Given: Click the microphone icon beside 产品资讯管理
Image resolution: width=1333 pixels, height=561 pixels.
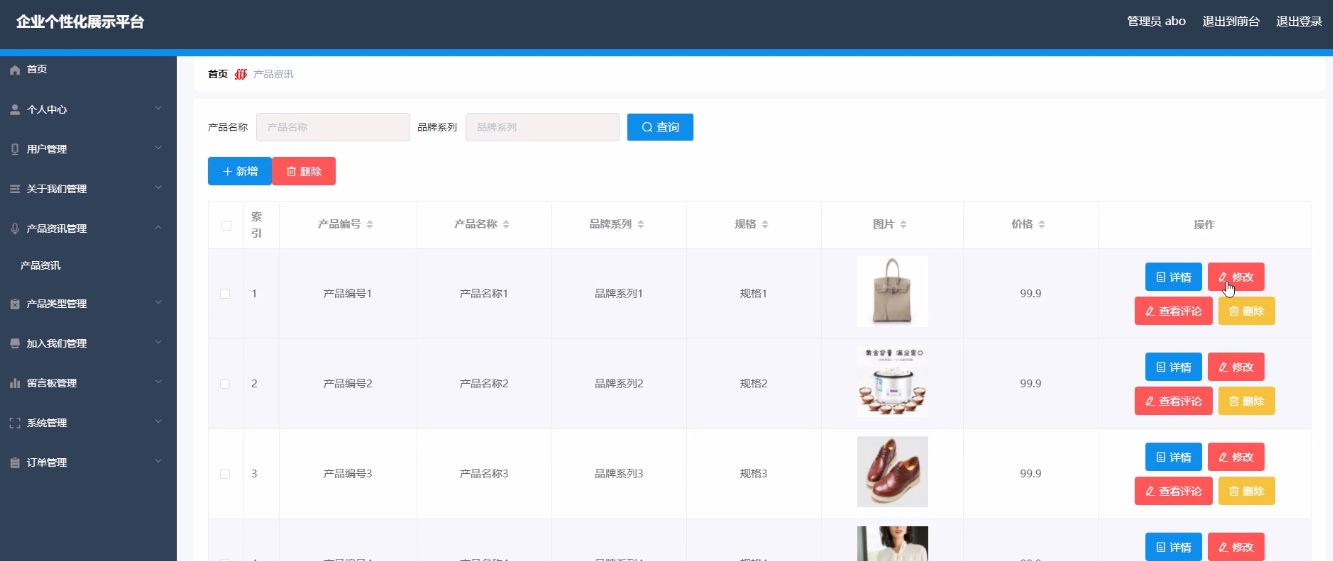Looking at the screenshot, I should (15, 229).
